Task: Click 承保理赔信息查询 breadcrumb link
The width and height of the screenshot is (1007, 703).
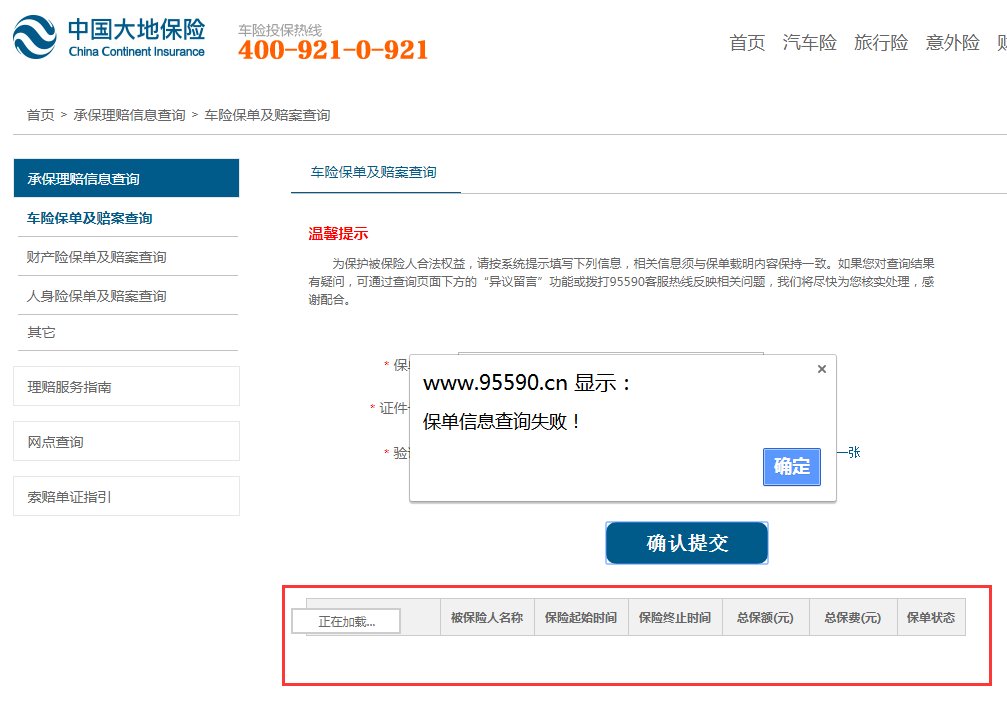Action: 129,115
